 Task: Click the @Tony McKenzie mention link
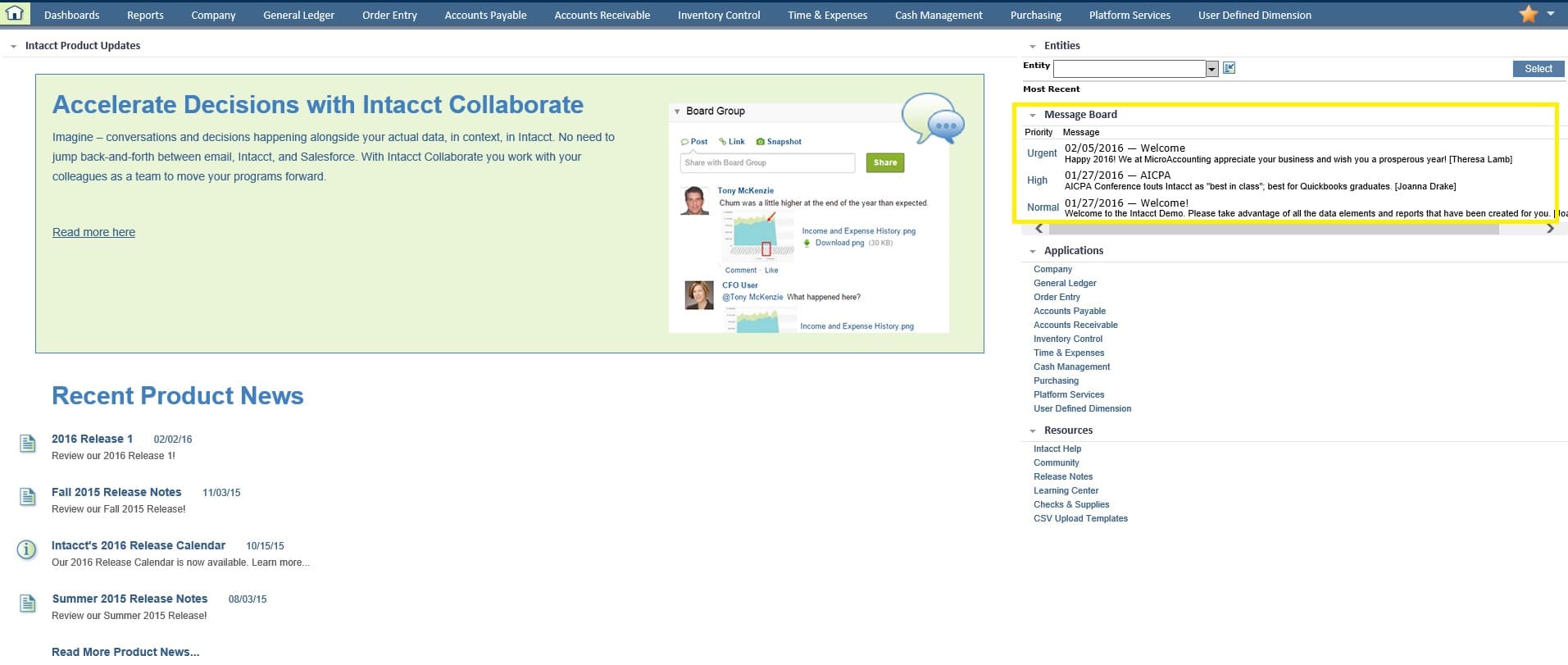tap(752, 298)
